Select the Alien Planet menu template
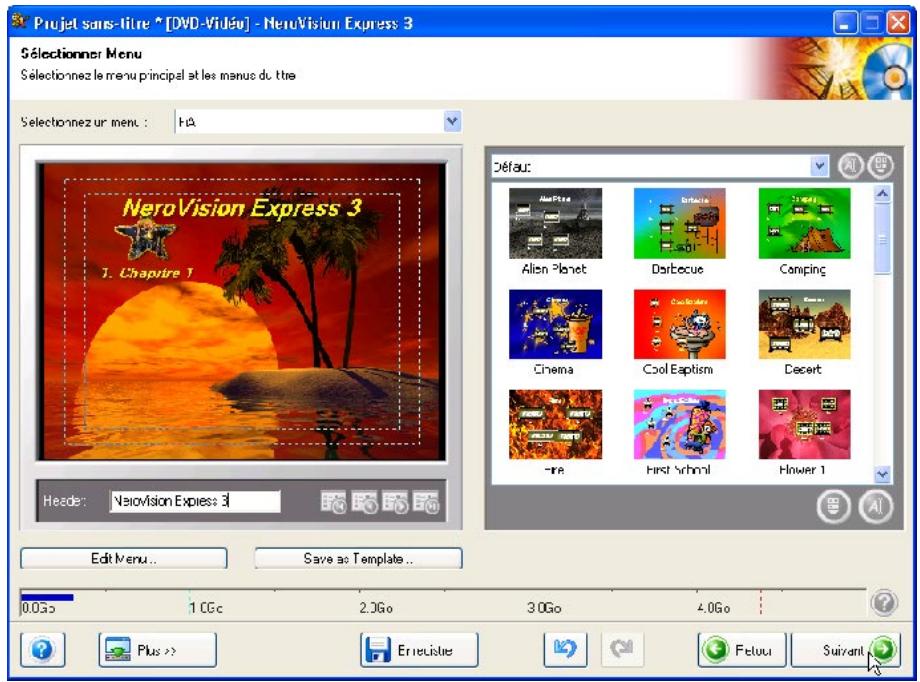Screen dimensions: 920x682 point(555,232)
